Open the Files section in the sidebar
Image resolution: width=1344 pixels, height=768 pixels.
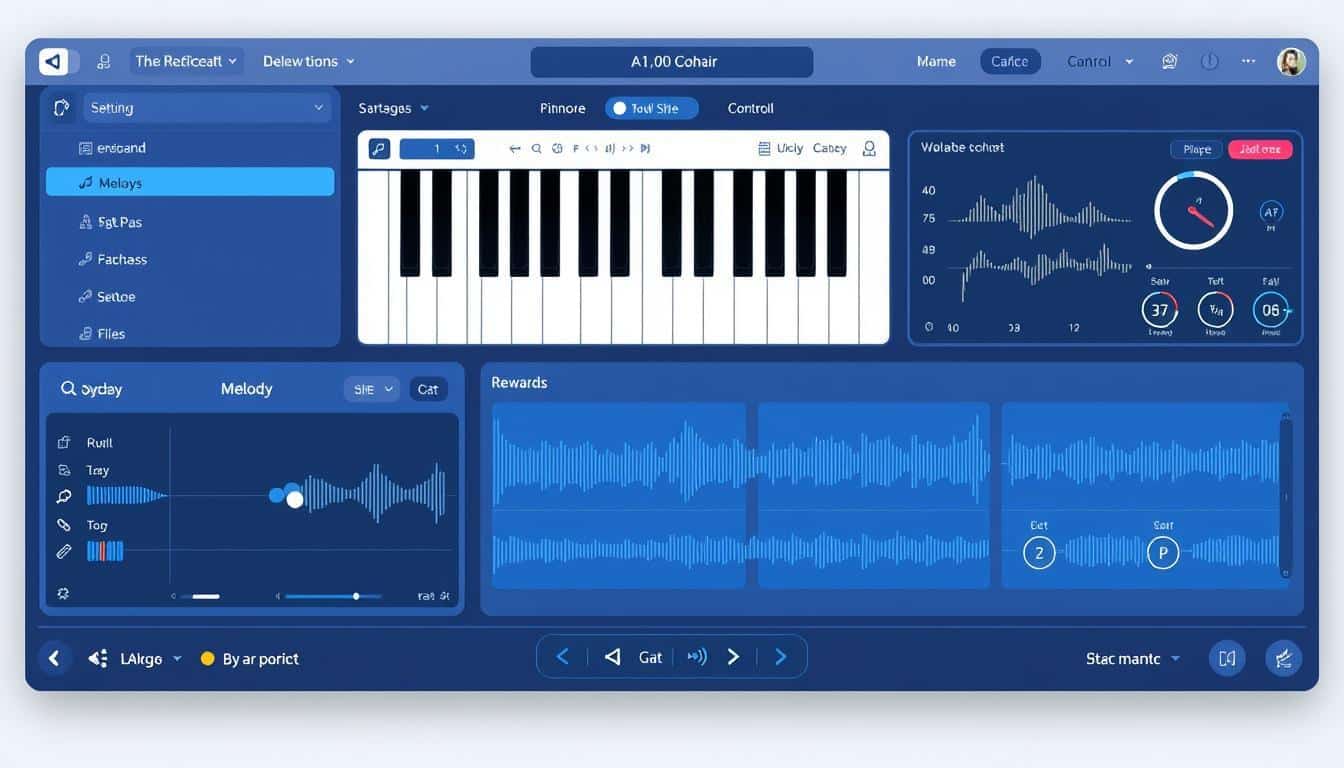(107, 333)
